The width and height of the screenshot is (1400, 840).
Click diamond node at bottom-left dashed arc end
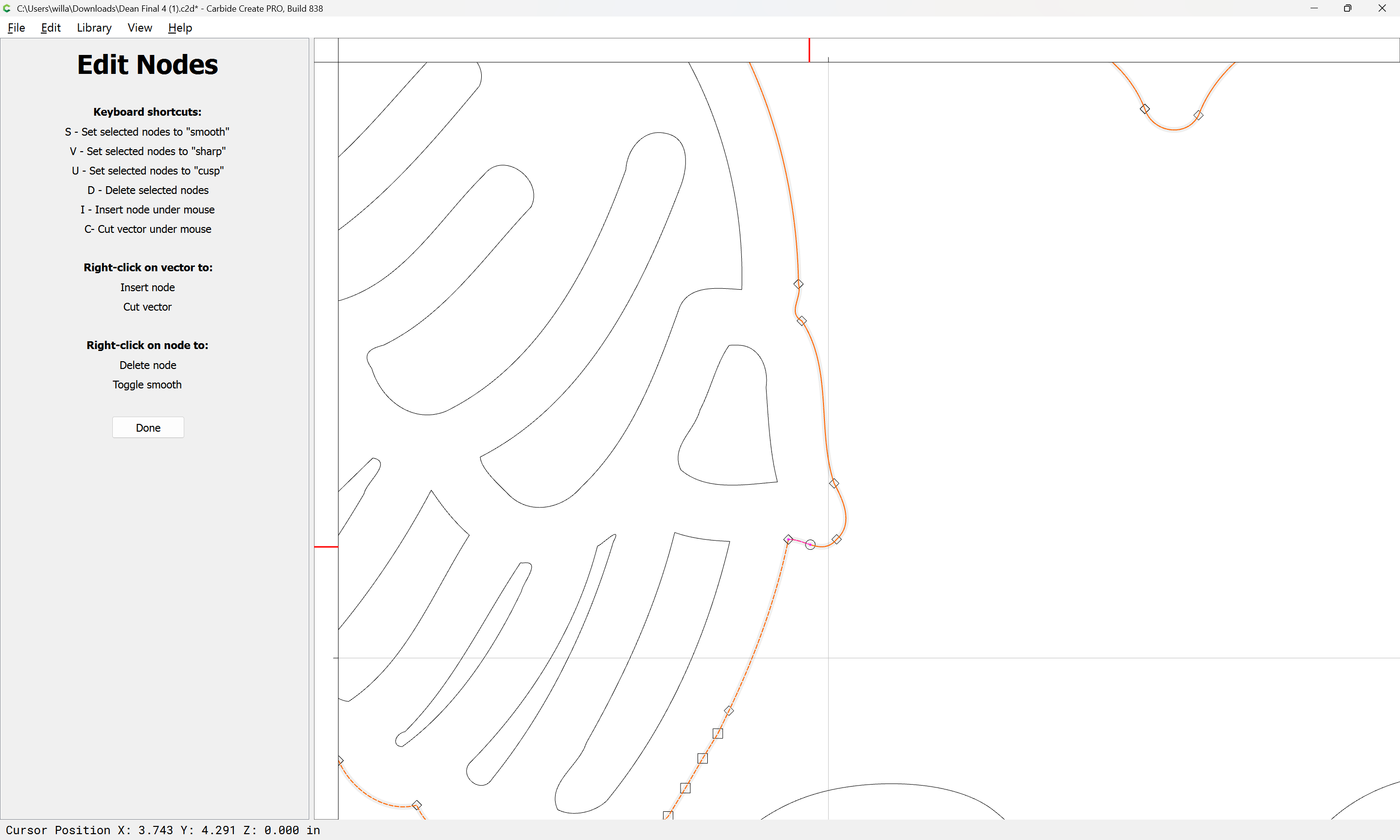click(417, 805)
